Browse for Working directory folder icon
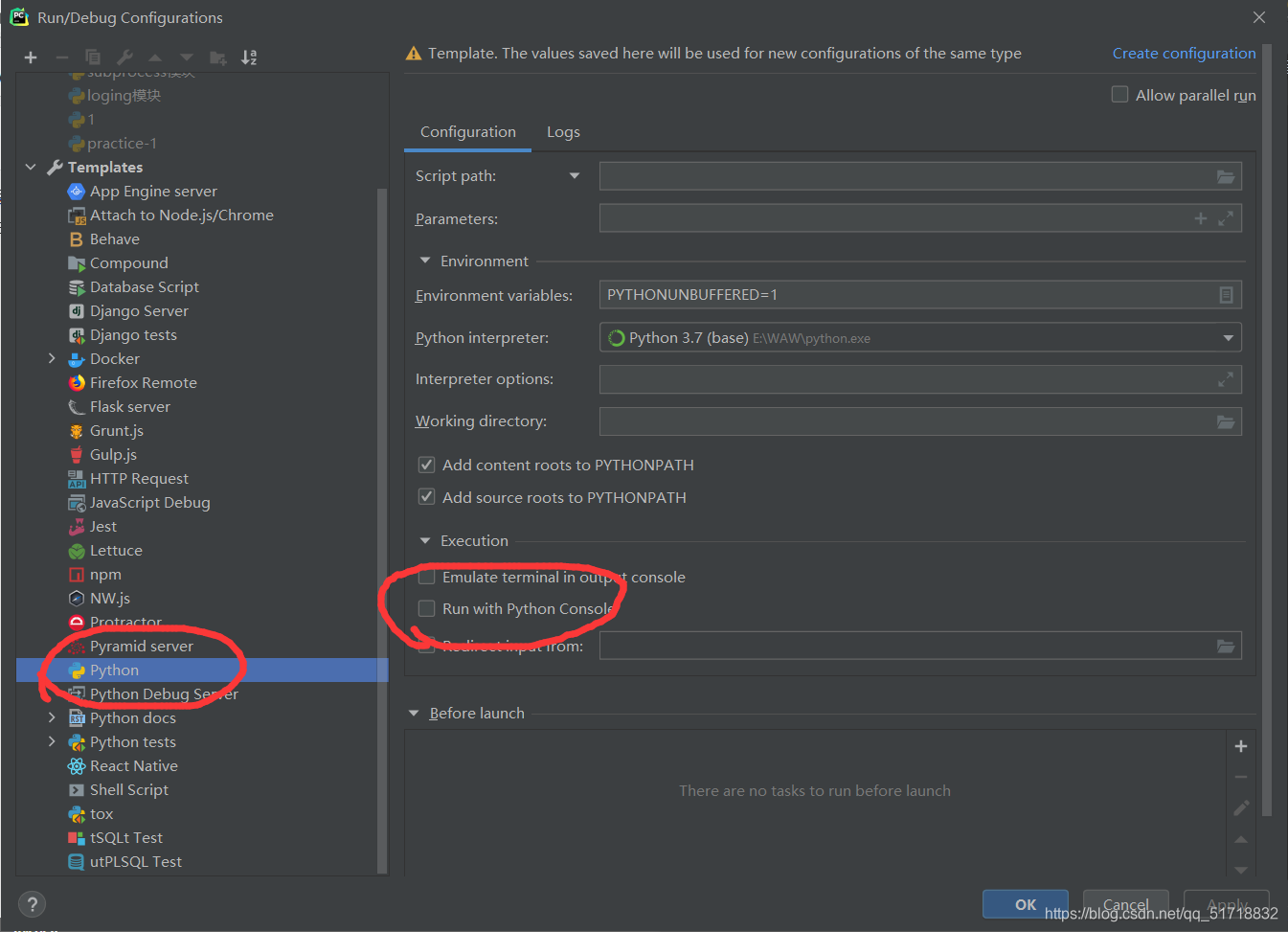Screen dimensions: 1288x932 (x=1225, y=421)
